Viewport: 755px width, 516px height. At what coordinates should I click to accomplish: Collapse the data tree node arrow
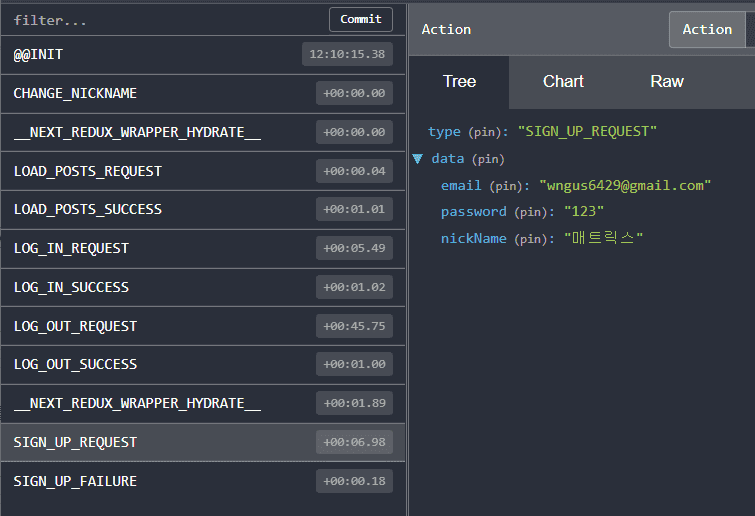click(418, 159)
